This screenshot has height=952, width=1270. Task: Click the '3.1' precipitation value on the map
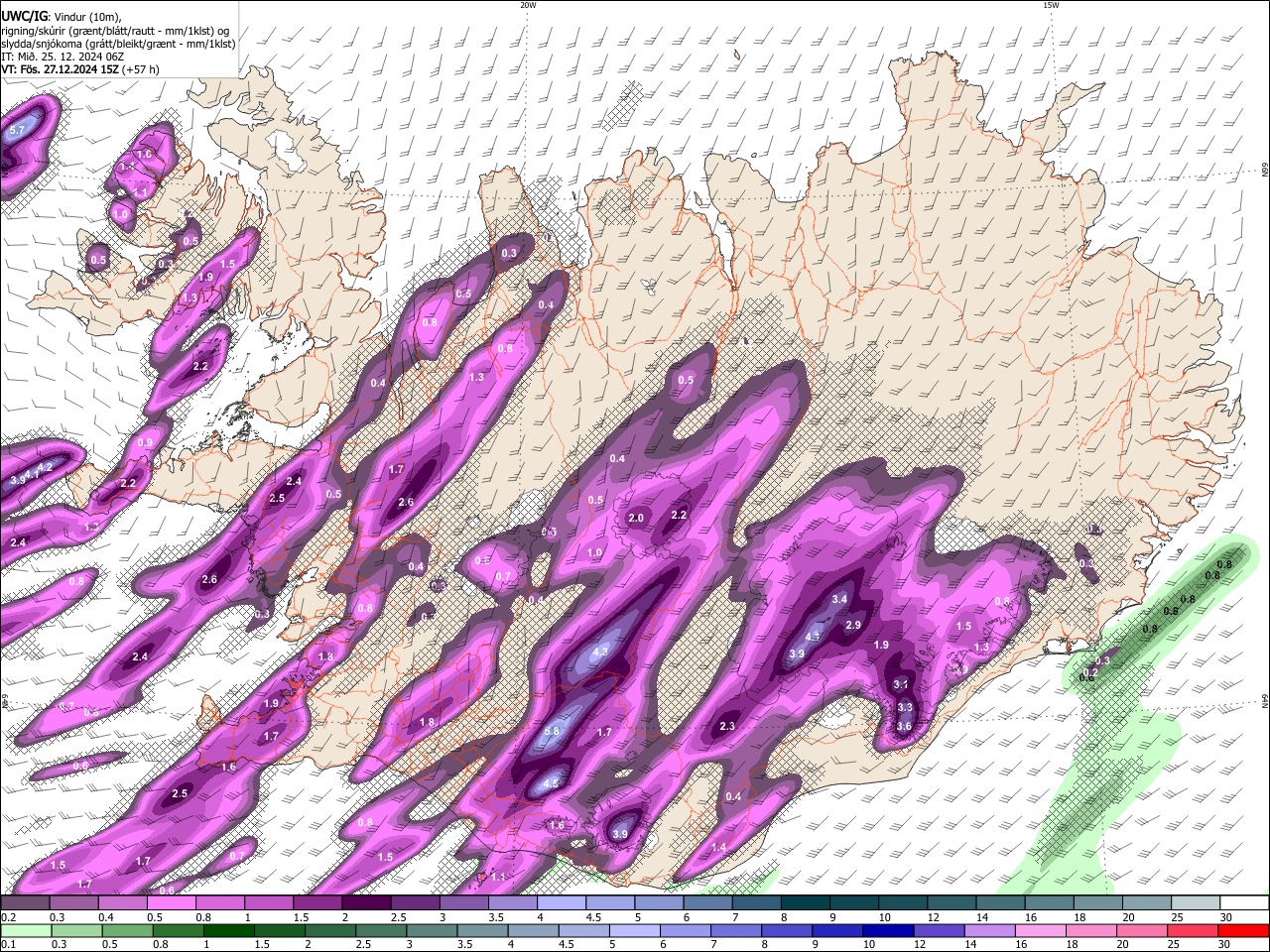[901, 684]
